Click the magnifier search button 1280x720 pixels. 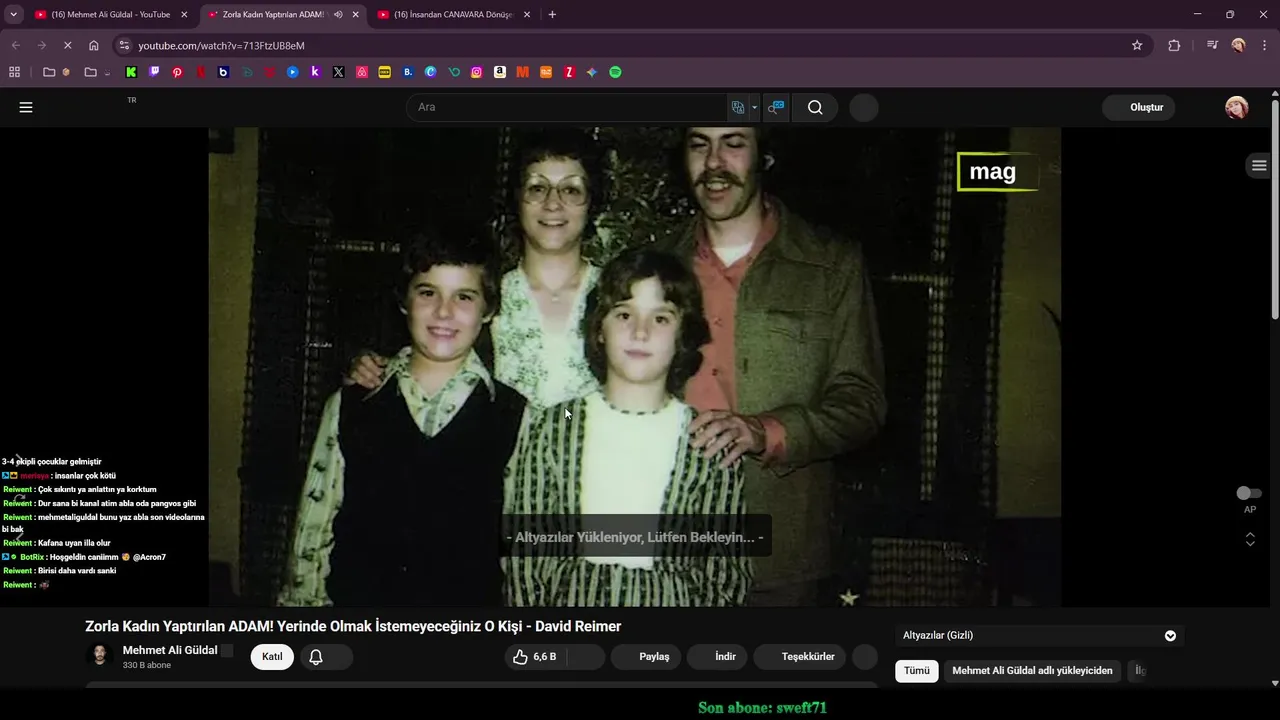(x=815, y=107)
